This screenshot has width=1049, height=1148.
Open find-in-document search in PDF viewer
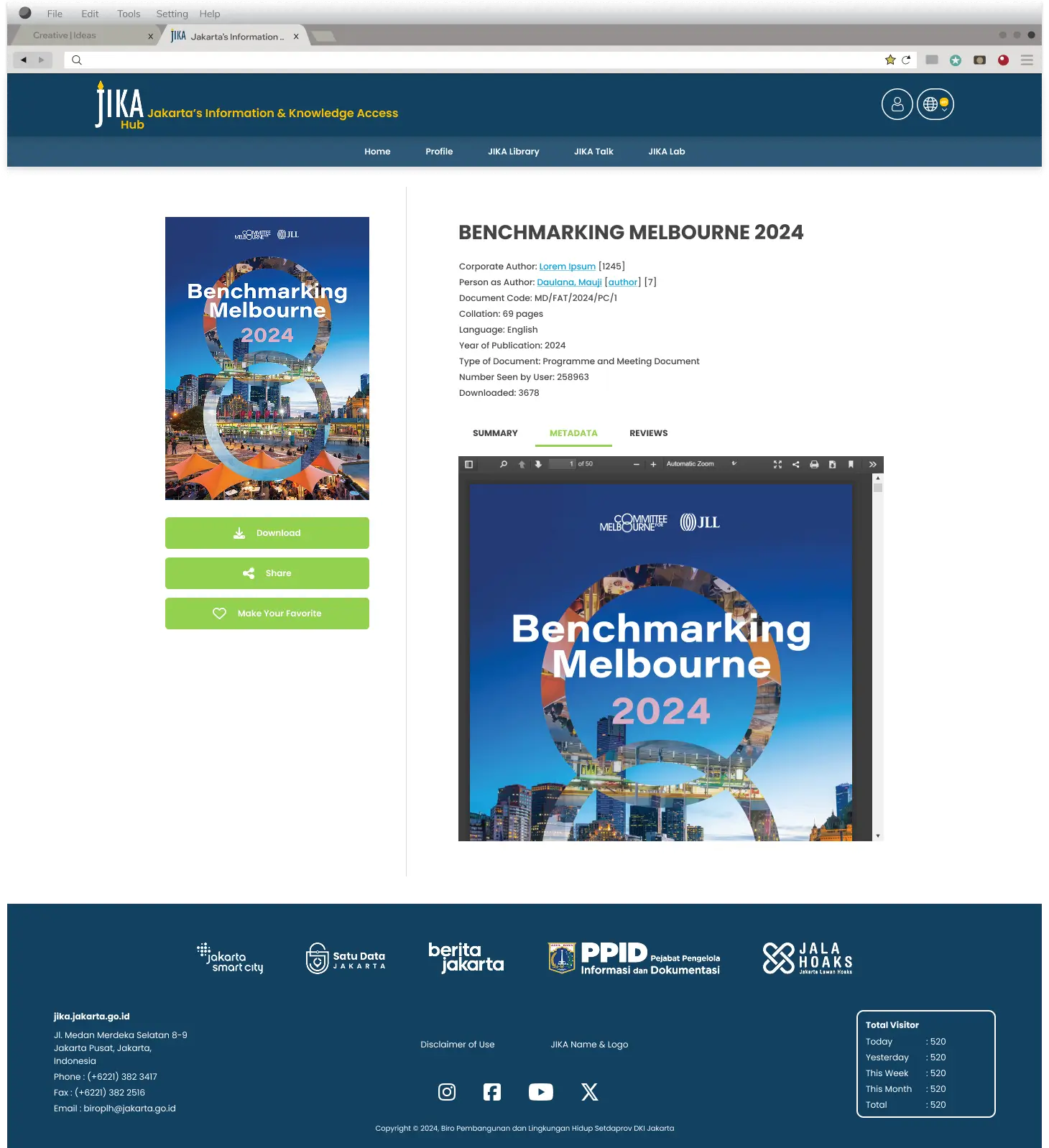(504, 464)
